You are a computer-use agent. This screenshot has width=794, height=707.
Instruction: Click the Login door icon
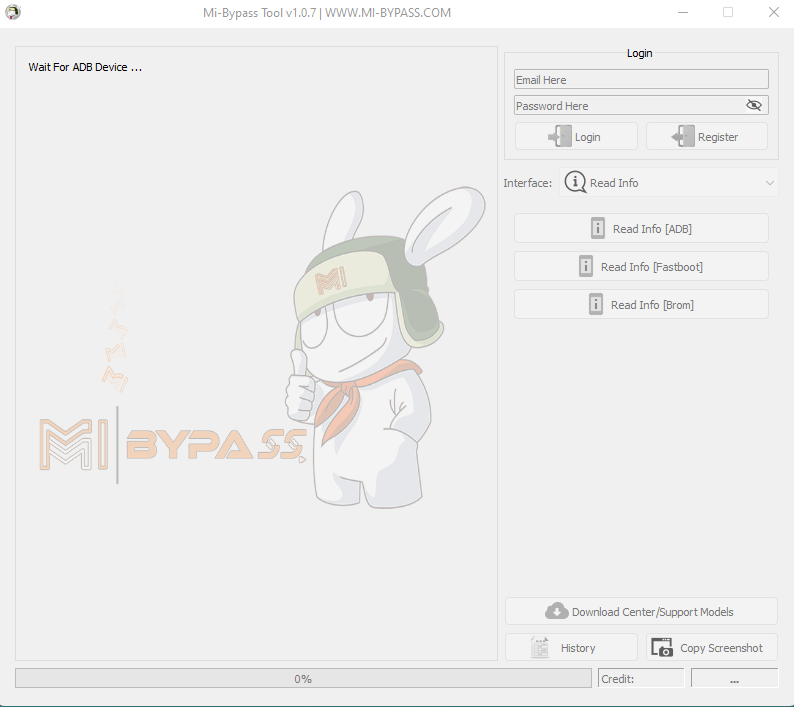click(560, 136)
